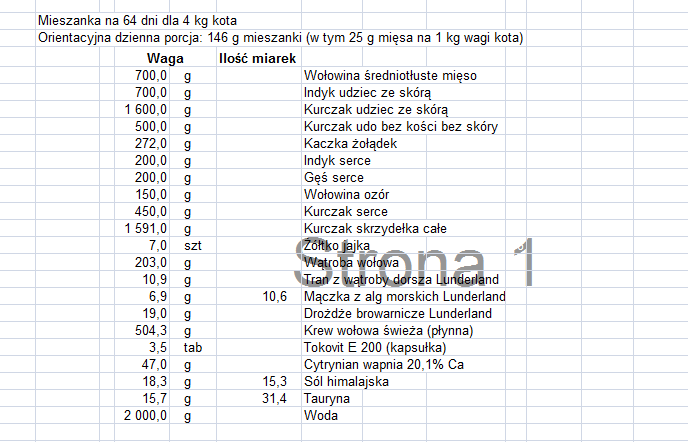Click the weight value 272,0
Screen dimensions: 688x442
coord(150,144)
